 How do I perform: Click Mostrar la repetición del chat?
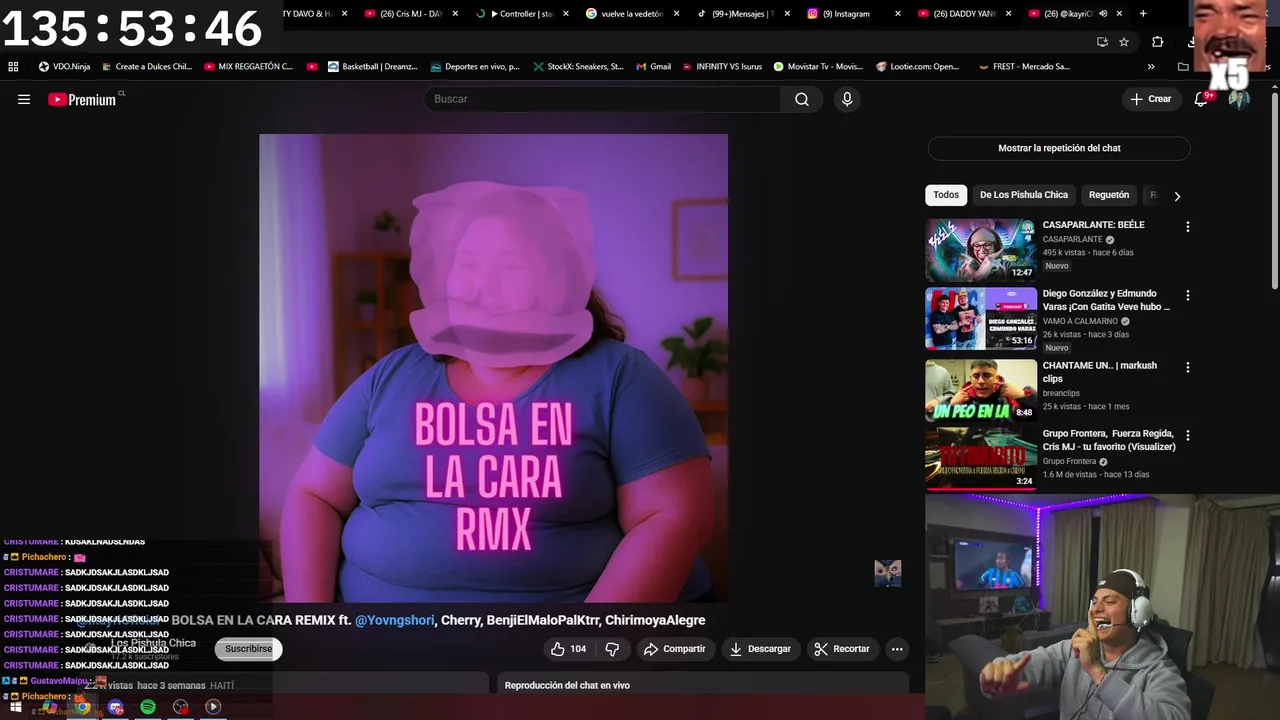pyautogui.click(x=1059, y=148)
